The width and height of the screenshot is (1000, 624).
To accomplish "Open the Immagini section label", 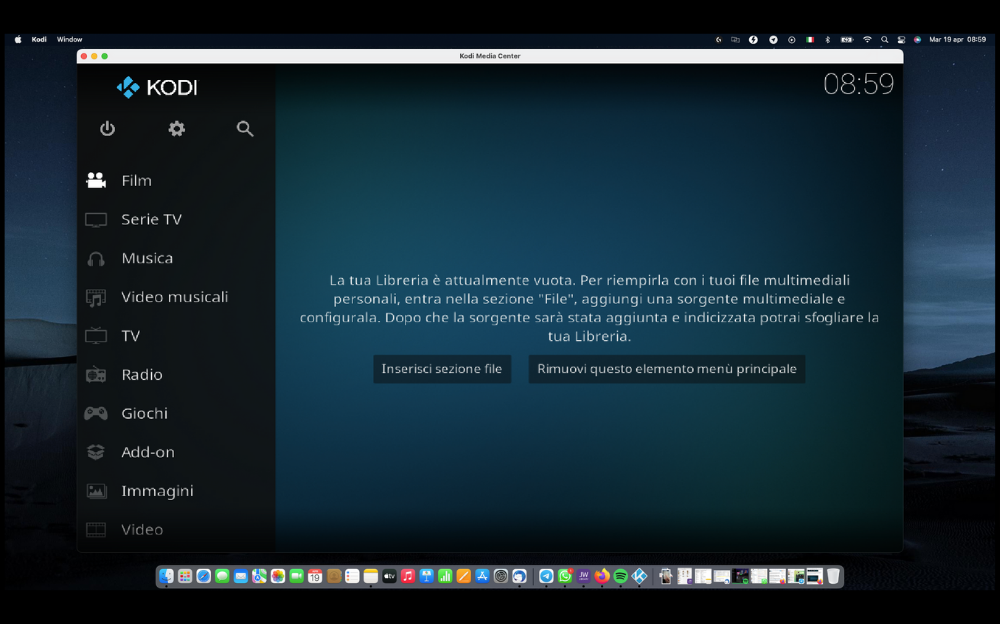I will 158,491.
